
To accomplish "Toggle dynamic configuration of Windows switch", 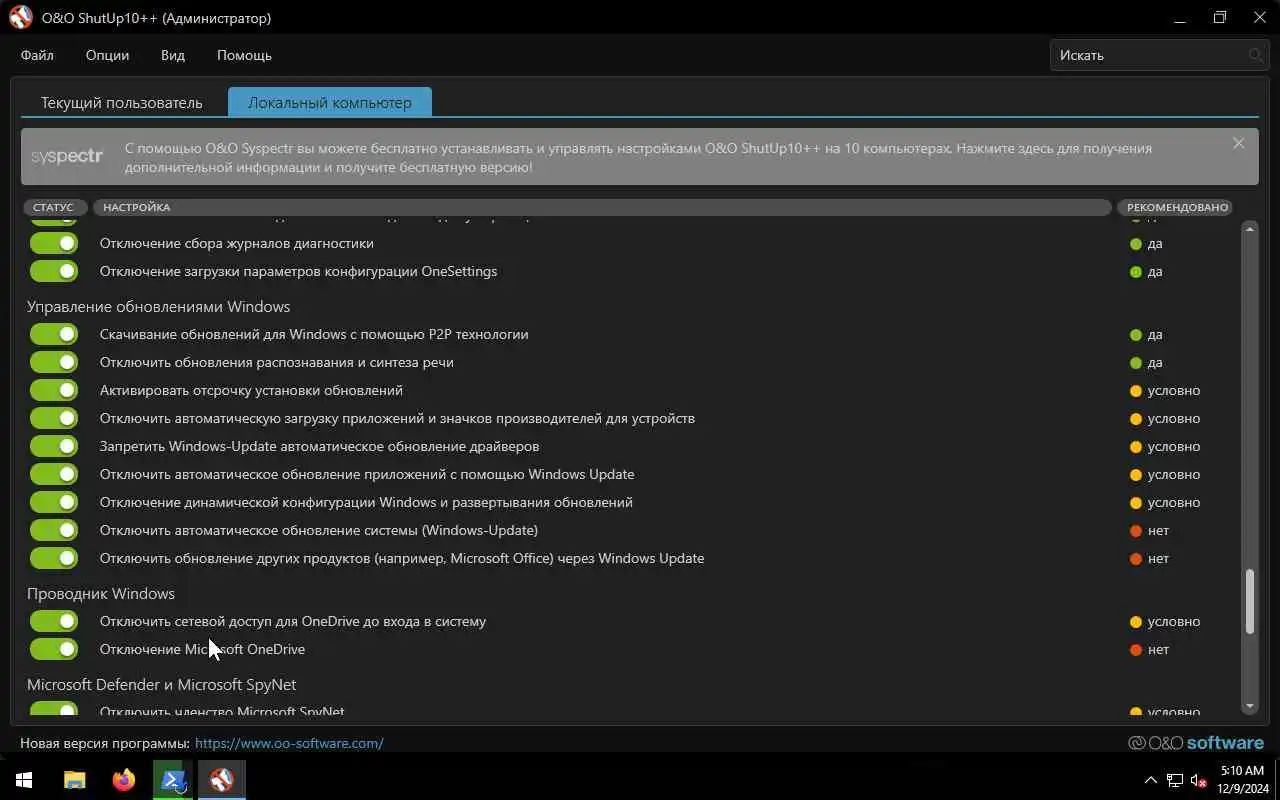I will [54, 502].
